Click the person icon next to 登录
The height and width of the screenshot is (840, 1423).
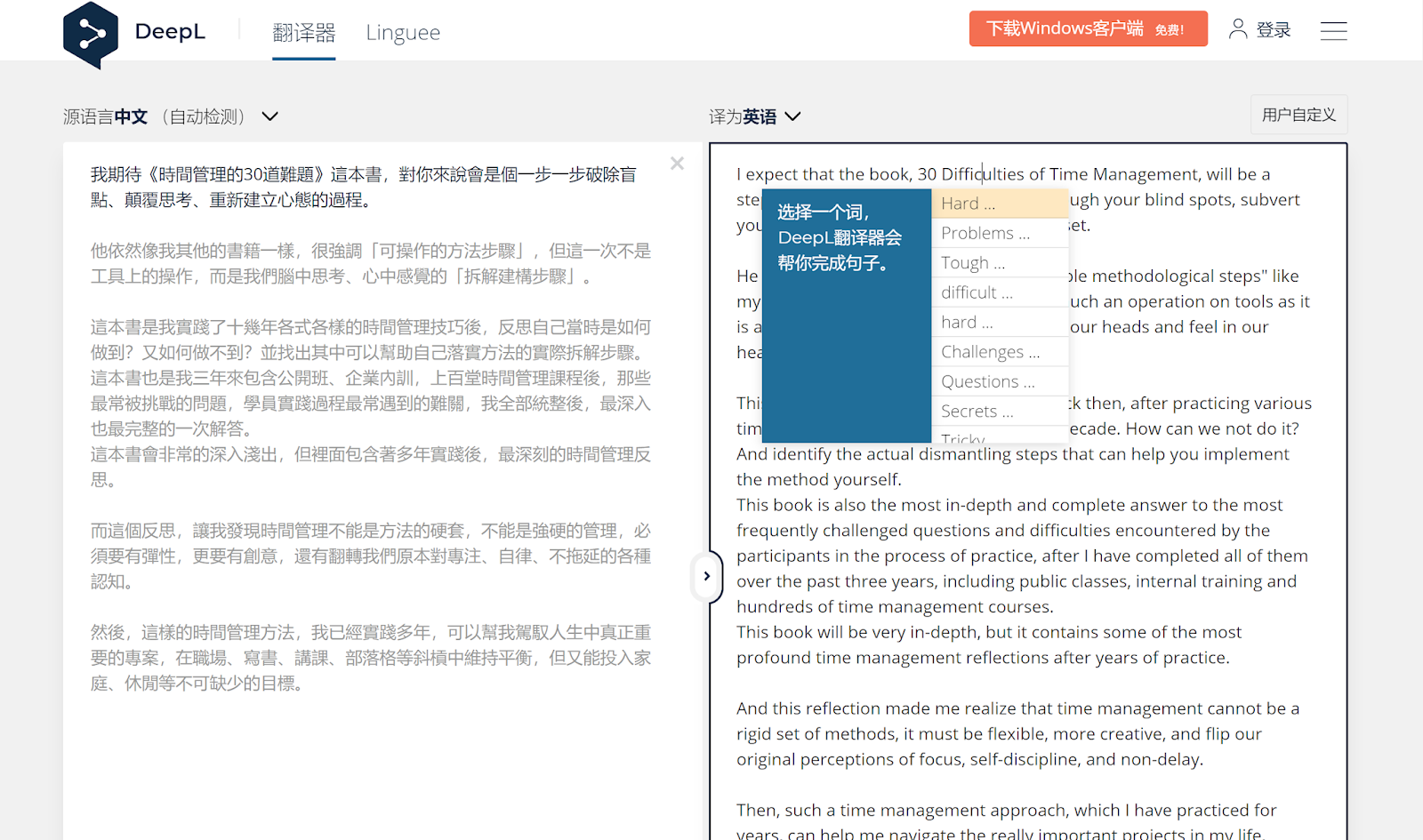[x=1237, y=28]
